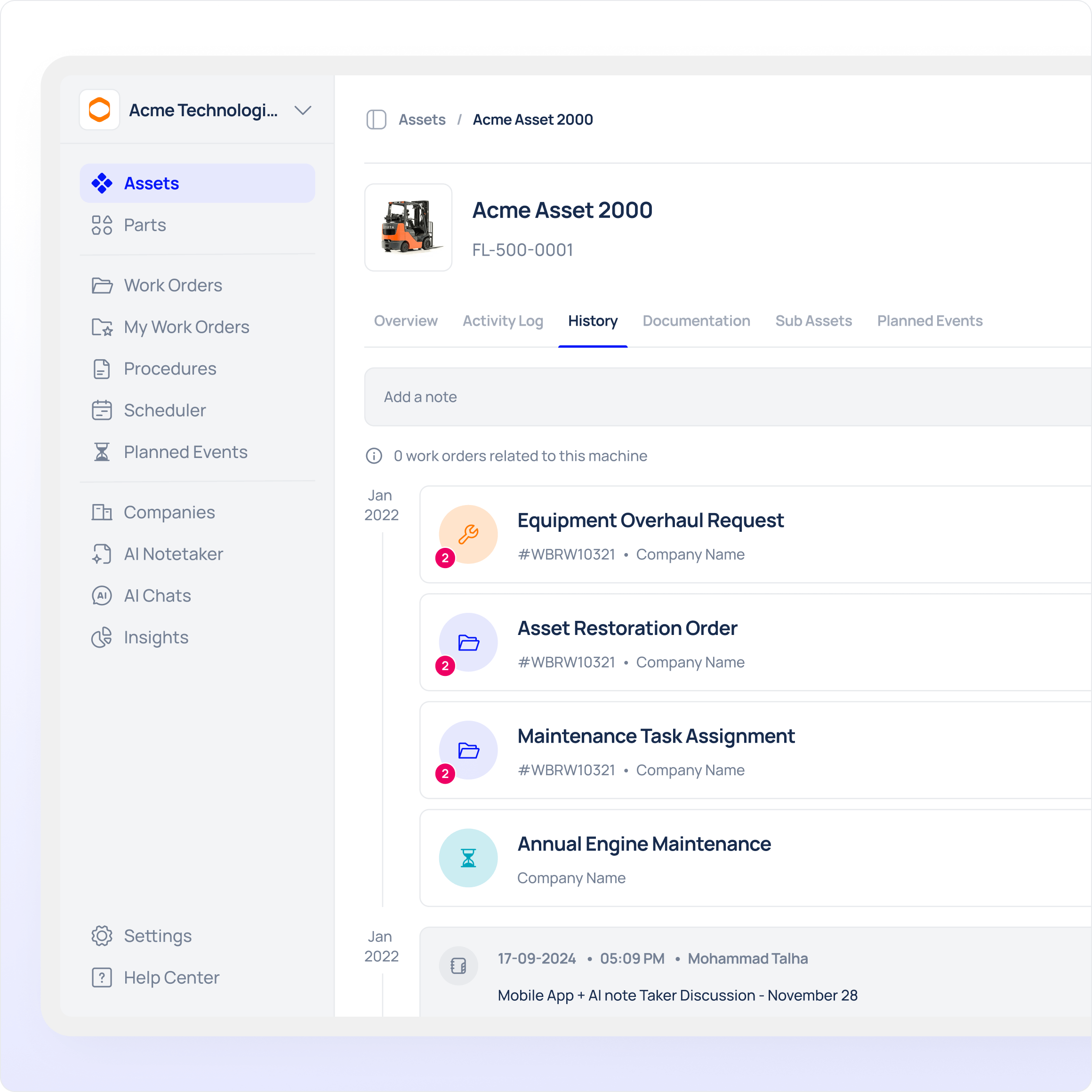
Task: Open the Insights pie chart icon
Action: click(x=102, y=638)
